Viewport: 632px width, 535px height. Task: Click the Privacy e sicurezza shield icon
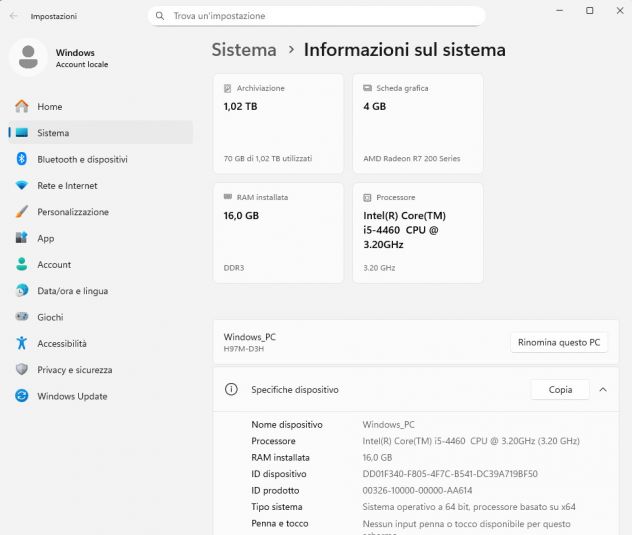[22, 370]
